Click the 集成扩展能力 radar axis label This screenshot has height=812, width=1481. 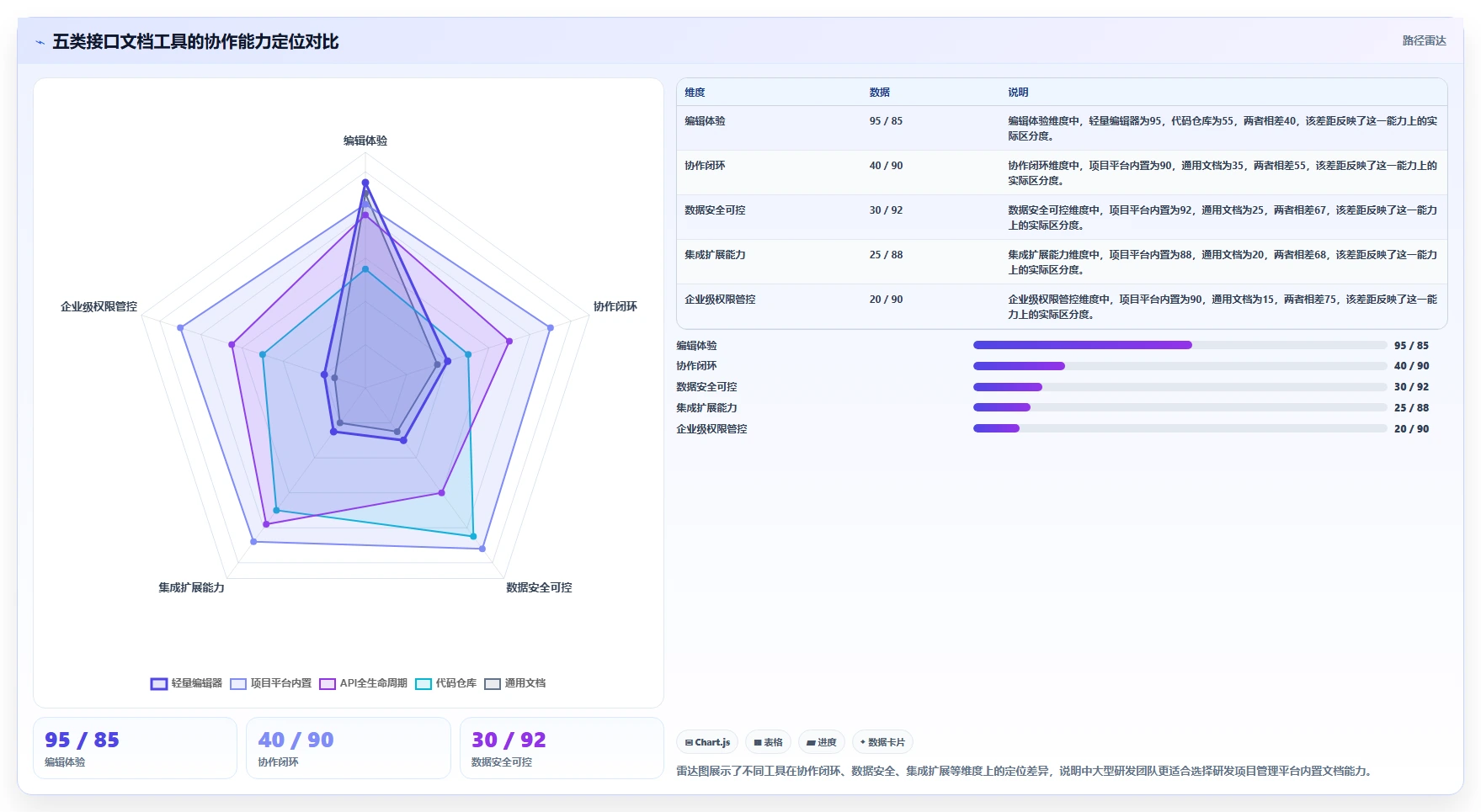(x=191, y=587)
